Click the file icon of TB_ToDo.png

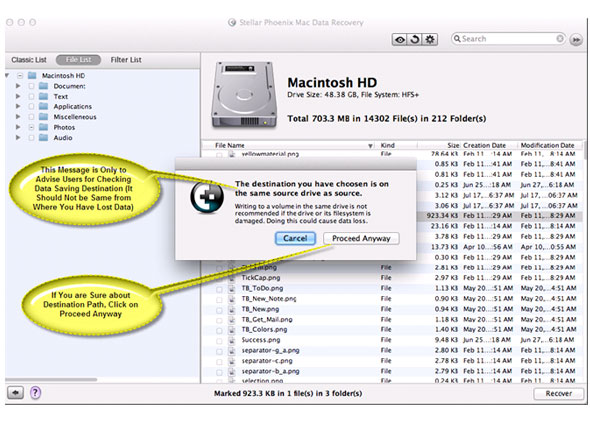[232, 289]
